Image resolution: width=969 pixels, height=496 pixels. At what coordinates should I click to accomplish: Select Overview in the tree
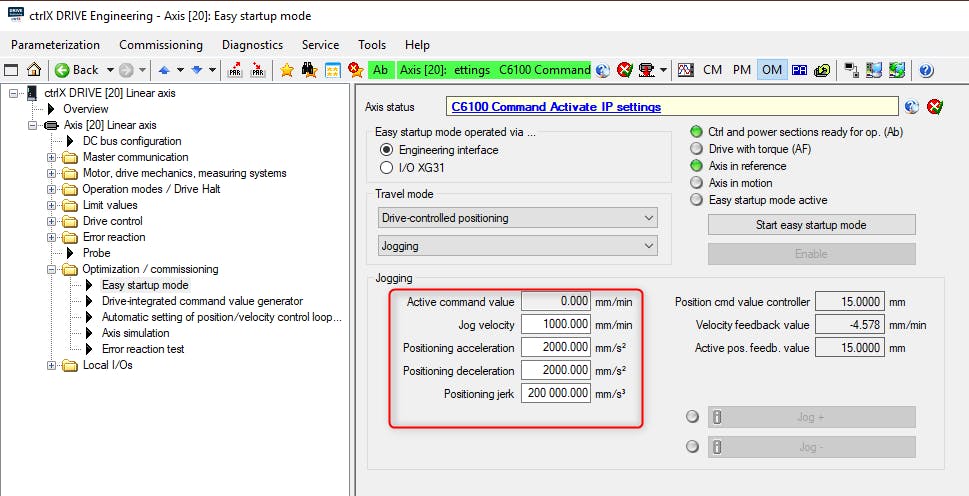[86, 109]
